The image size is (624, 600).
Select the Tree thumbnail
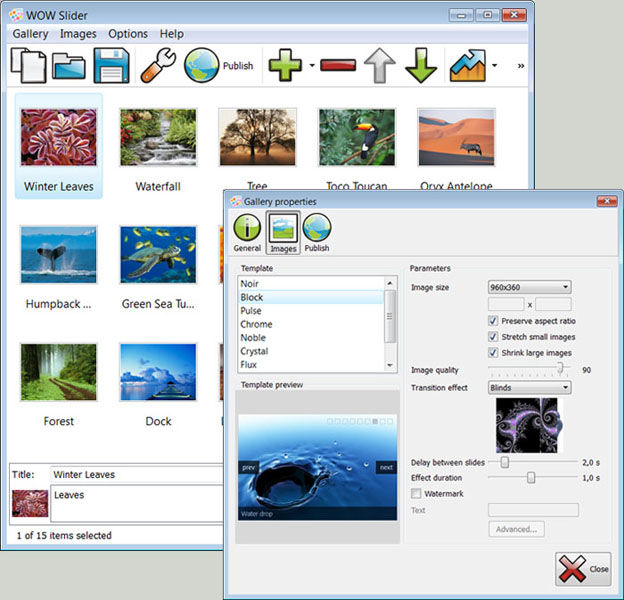tap(257, 137)
